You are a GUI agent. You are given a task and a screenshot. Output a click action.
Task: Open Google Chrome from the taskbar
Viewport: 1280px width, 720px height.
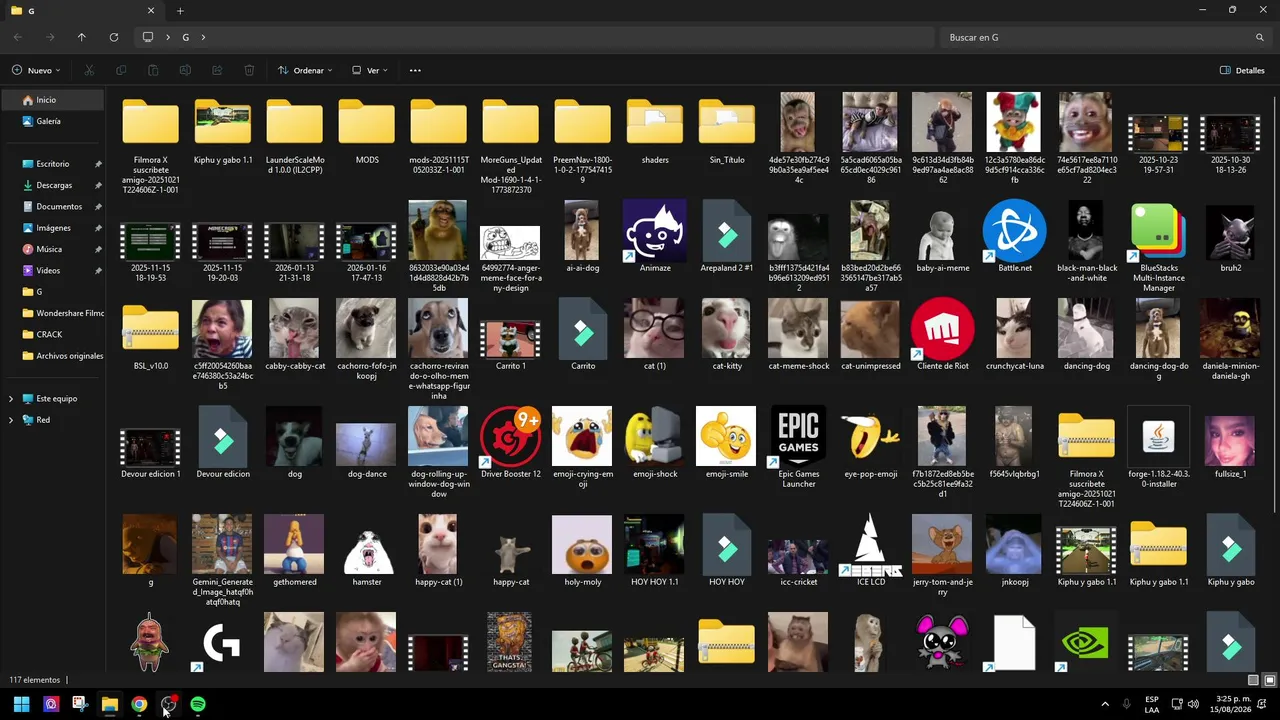pyautogui.click(x=139, y=704)
